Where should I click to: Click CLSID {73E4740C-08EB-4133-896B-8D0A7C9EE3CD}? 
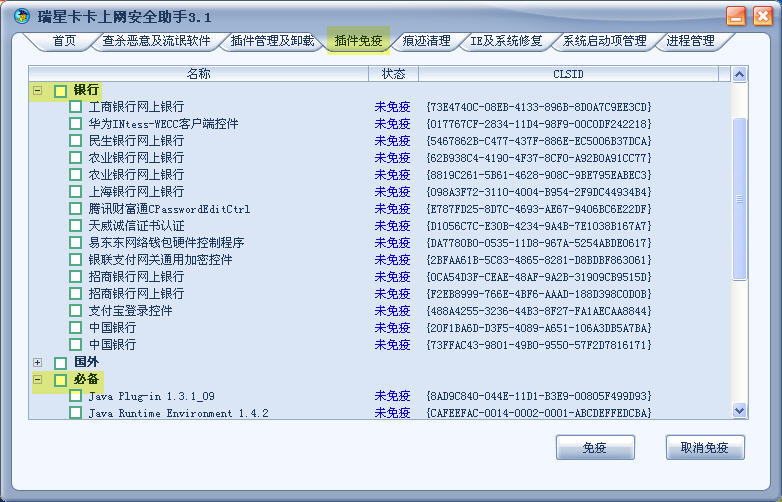539,107
